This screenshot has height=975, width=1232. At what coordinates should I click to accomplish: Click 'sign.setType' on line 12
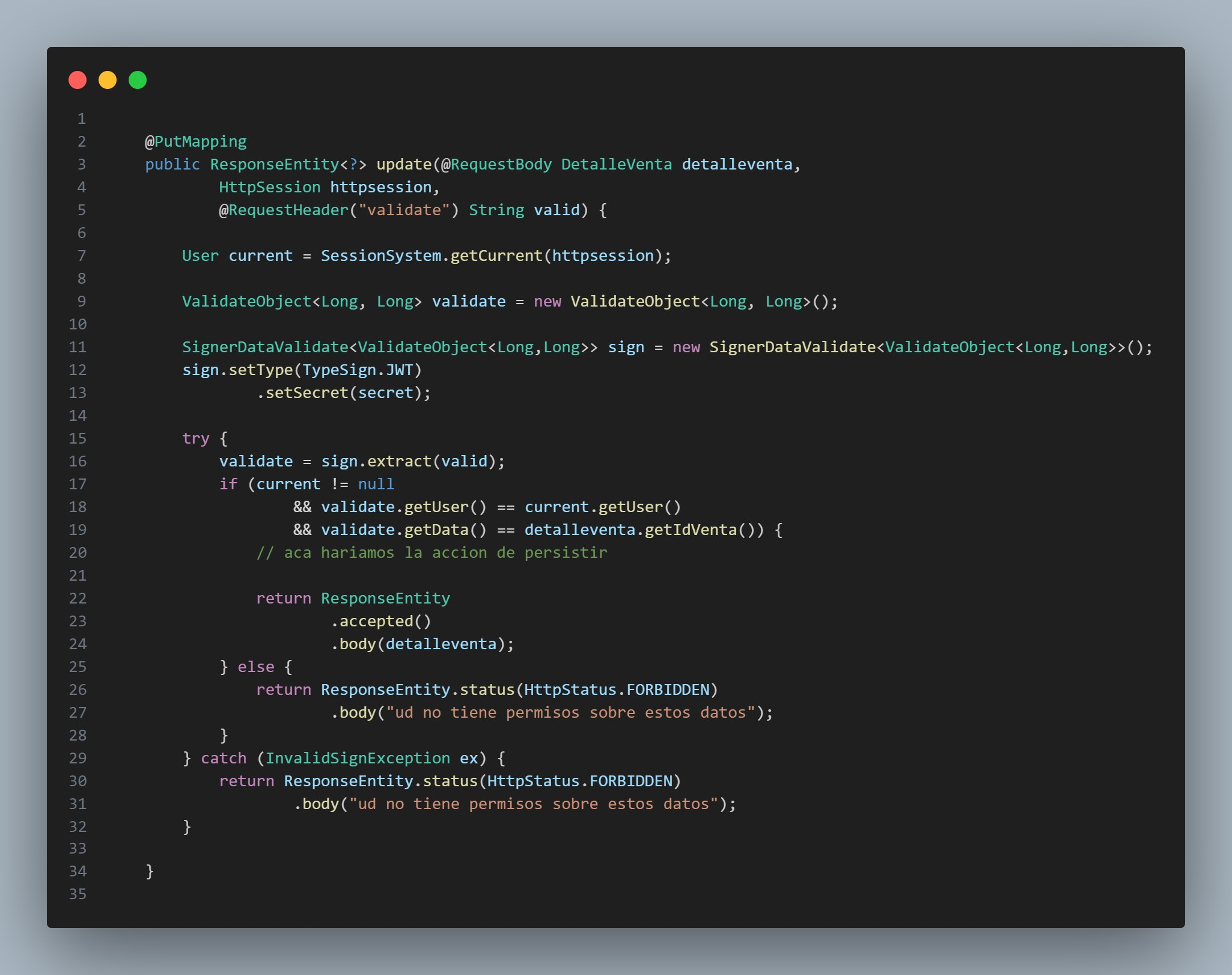pyautogui.click(x=237, y=370)
